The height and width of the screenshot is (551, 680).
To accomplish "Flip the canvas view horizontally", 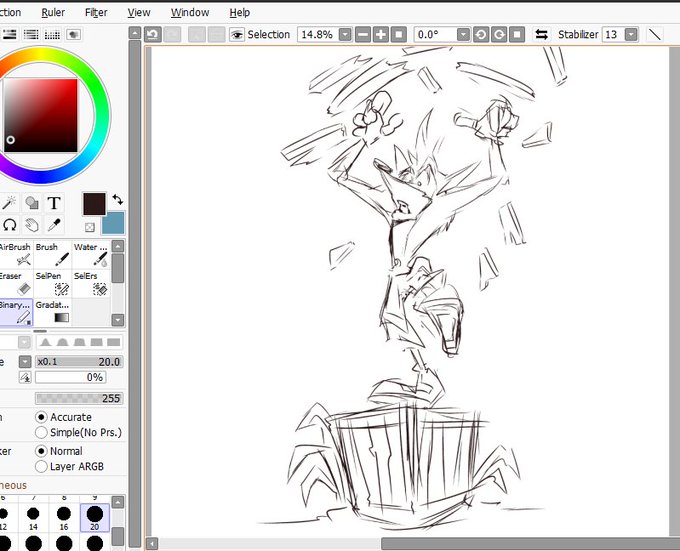I will pos(541,35).
